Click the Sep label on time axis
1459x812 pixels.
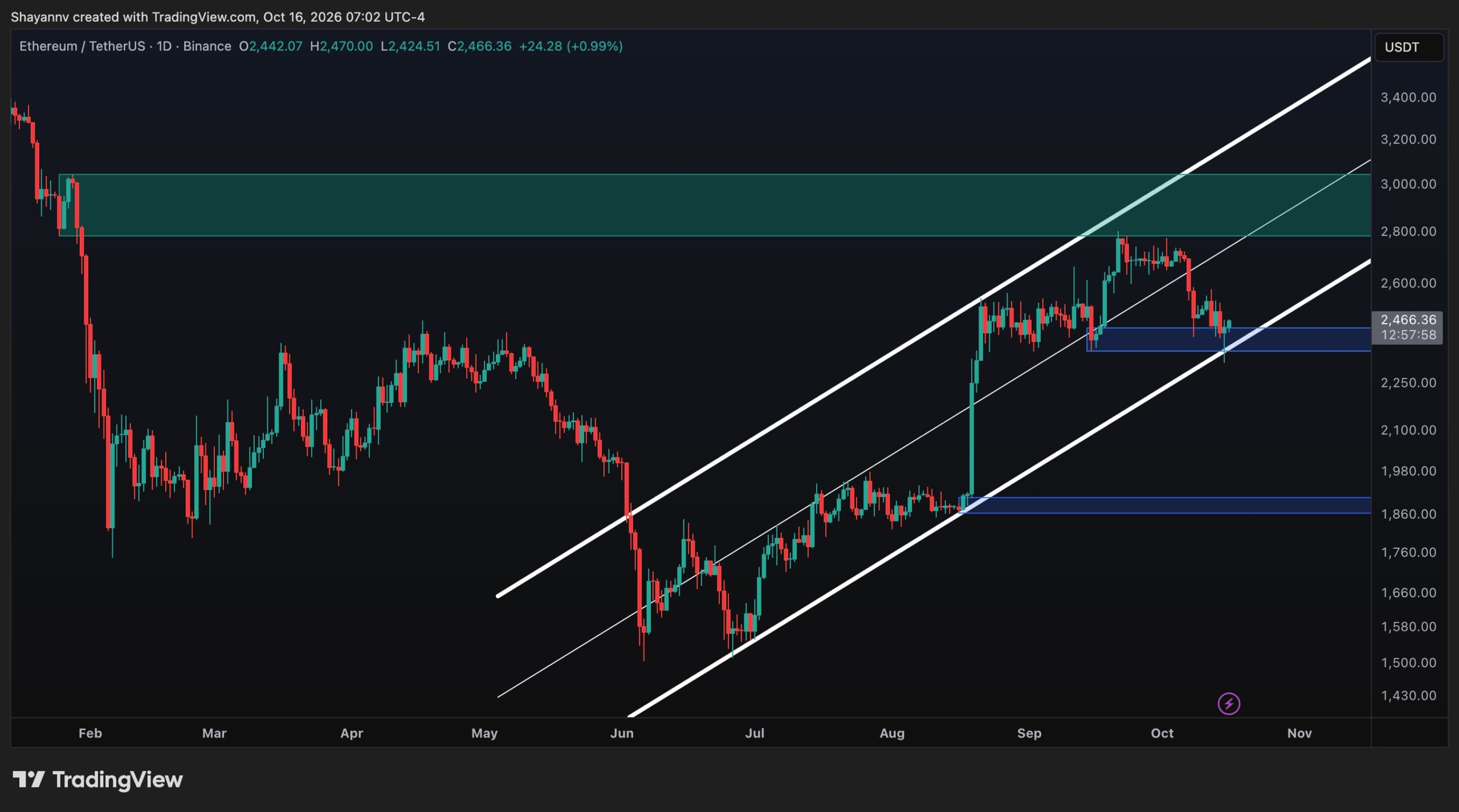(x=1029, y=733)
